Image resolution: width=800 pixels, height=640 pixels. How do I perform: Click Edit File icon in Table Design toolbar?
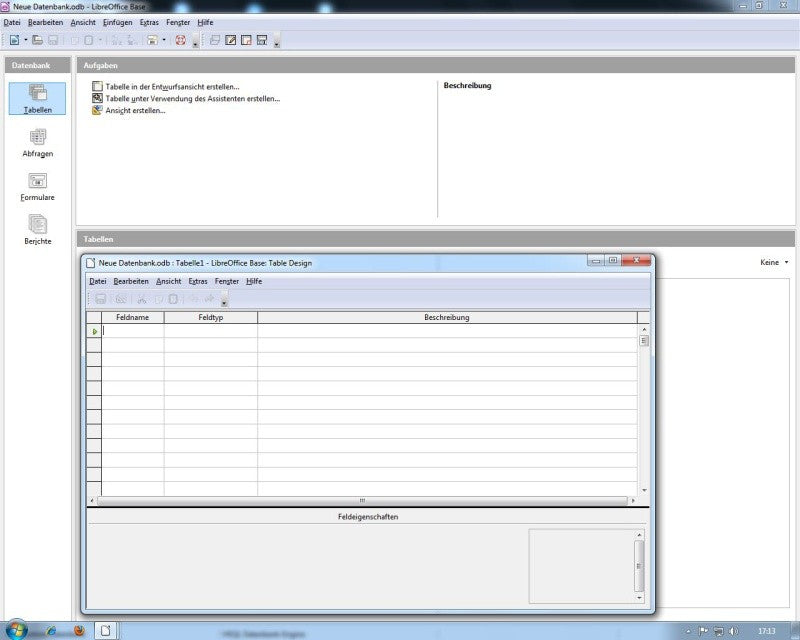[120, 299]
